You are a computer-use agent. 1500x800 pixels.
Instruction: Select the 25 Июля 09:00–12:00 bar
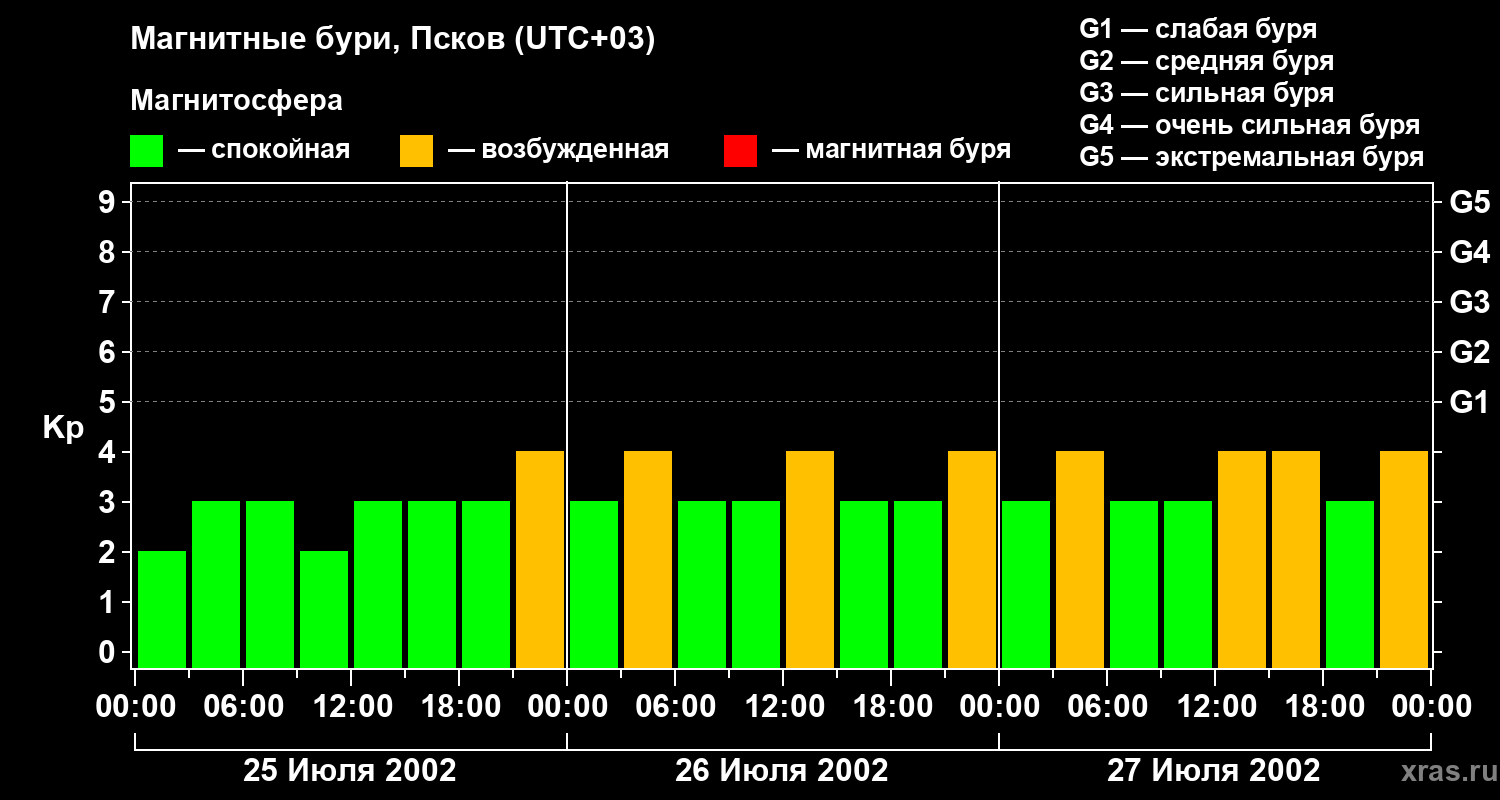coord(324,609)
